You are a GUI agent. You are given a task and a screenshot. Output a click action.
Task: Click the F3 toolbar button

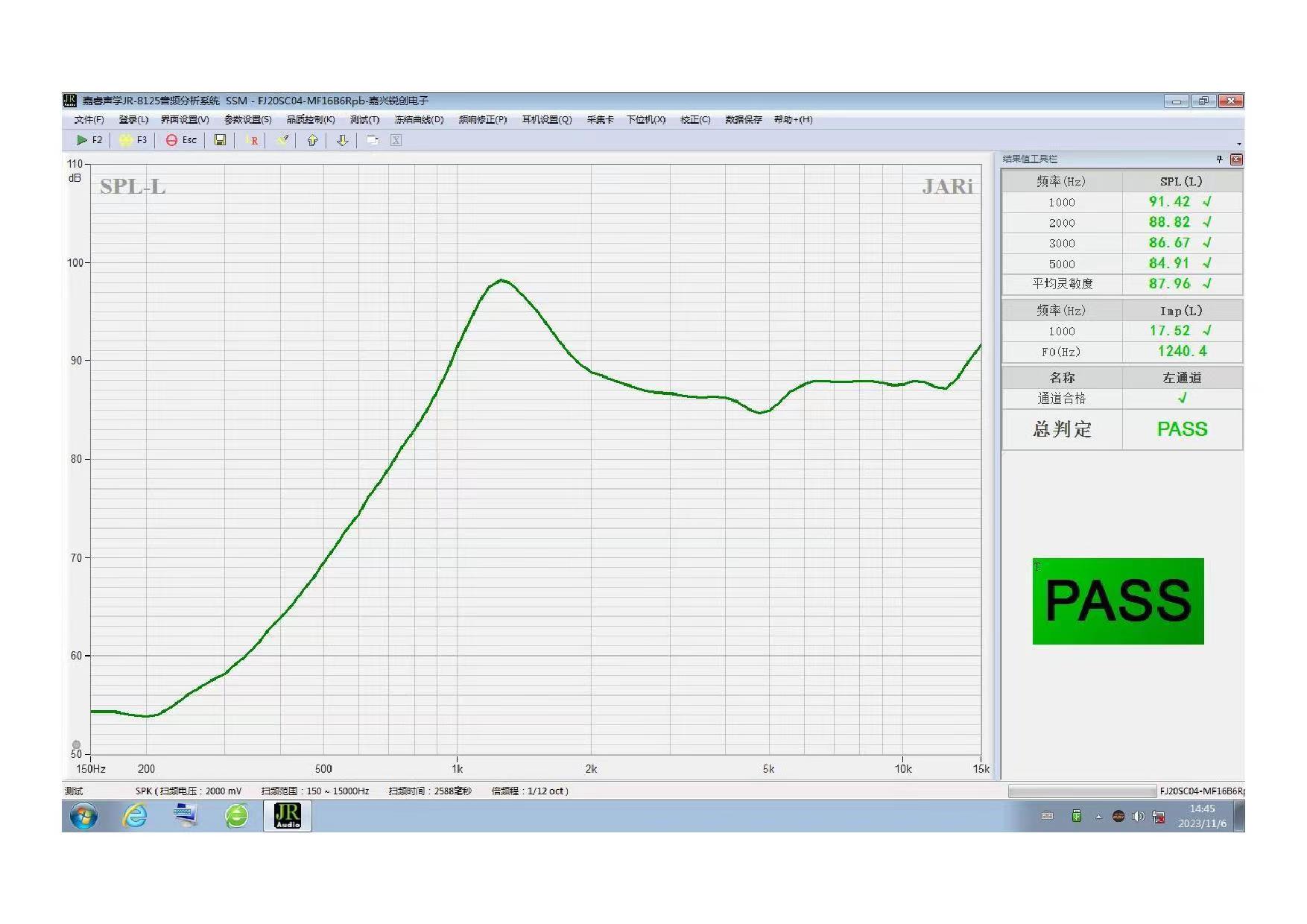point(133,140)
